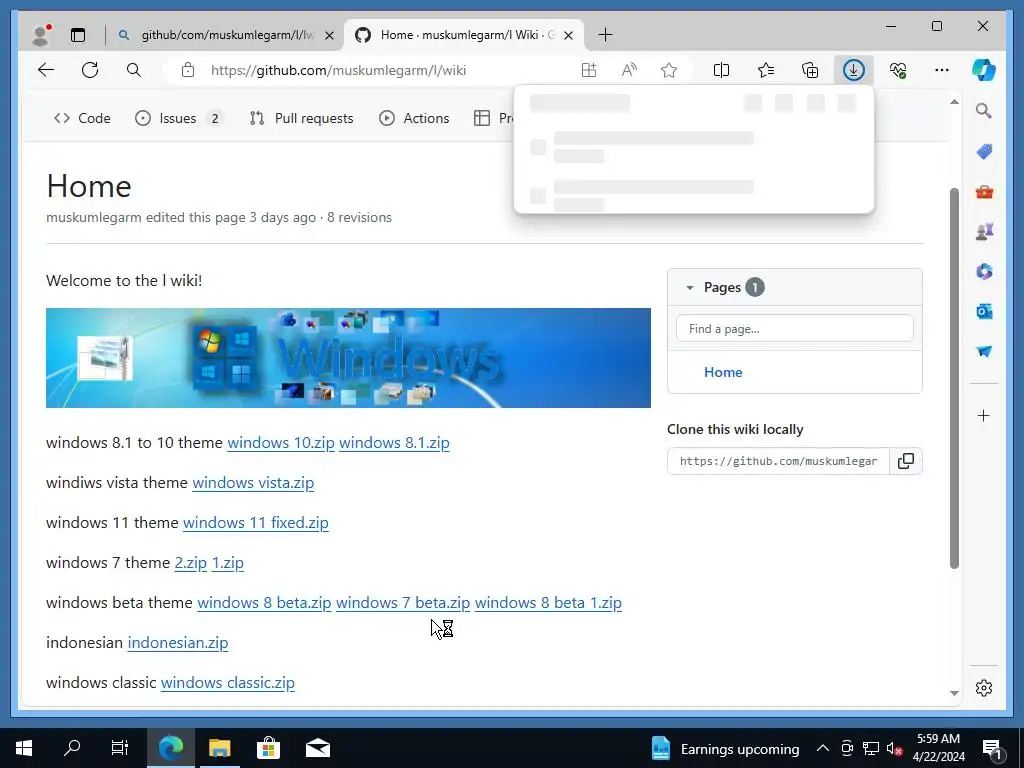This screenshot has width=1024, height=768.
Task: Reload the page with refresh icon
Action: pos(90,70)
